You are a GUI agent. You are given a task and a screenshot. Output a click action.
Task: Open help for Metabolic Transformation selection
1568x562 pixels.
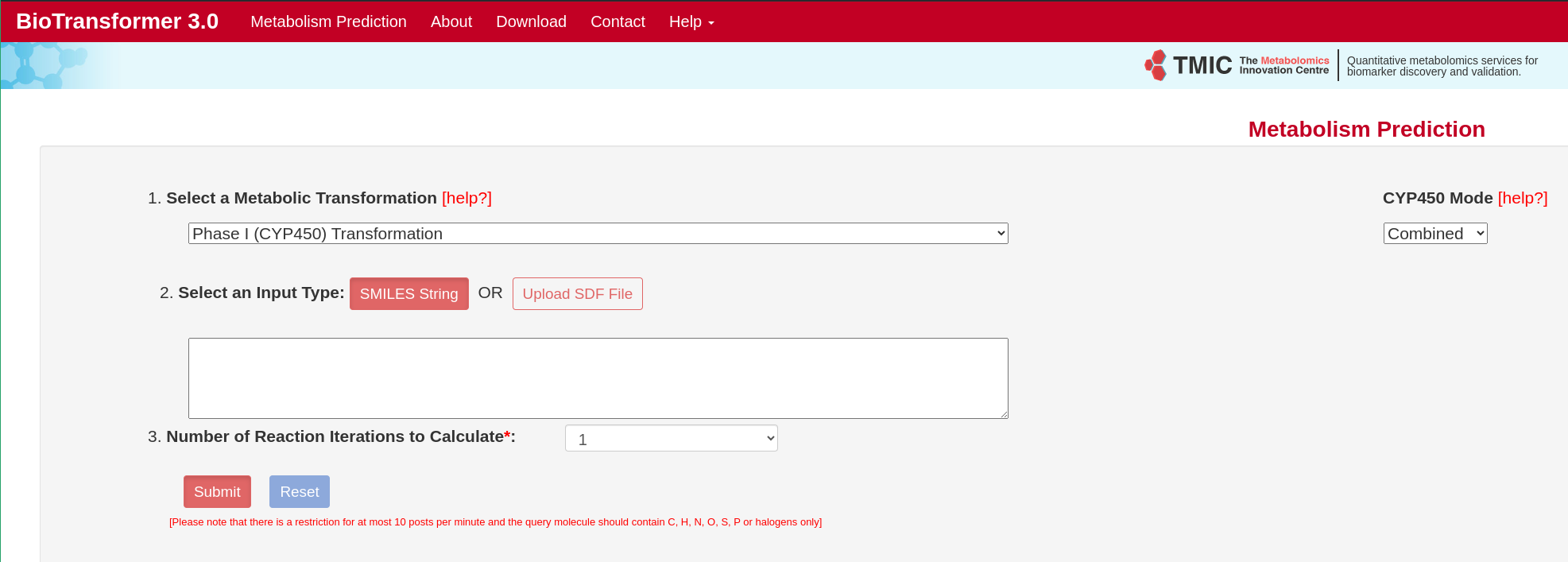467,198
